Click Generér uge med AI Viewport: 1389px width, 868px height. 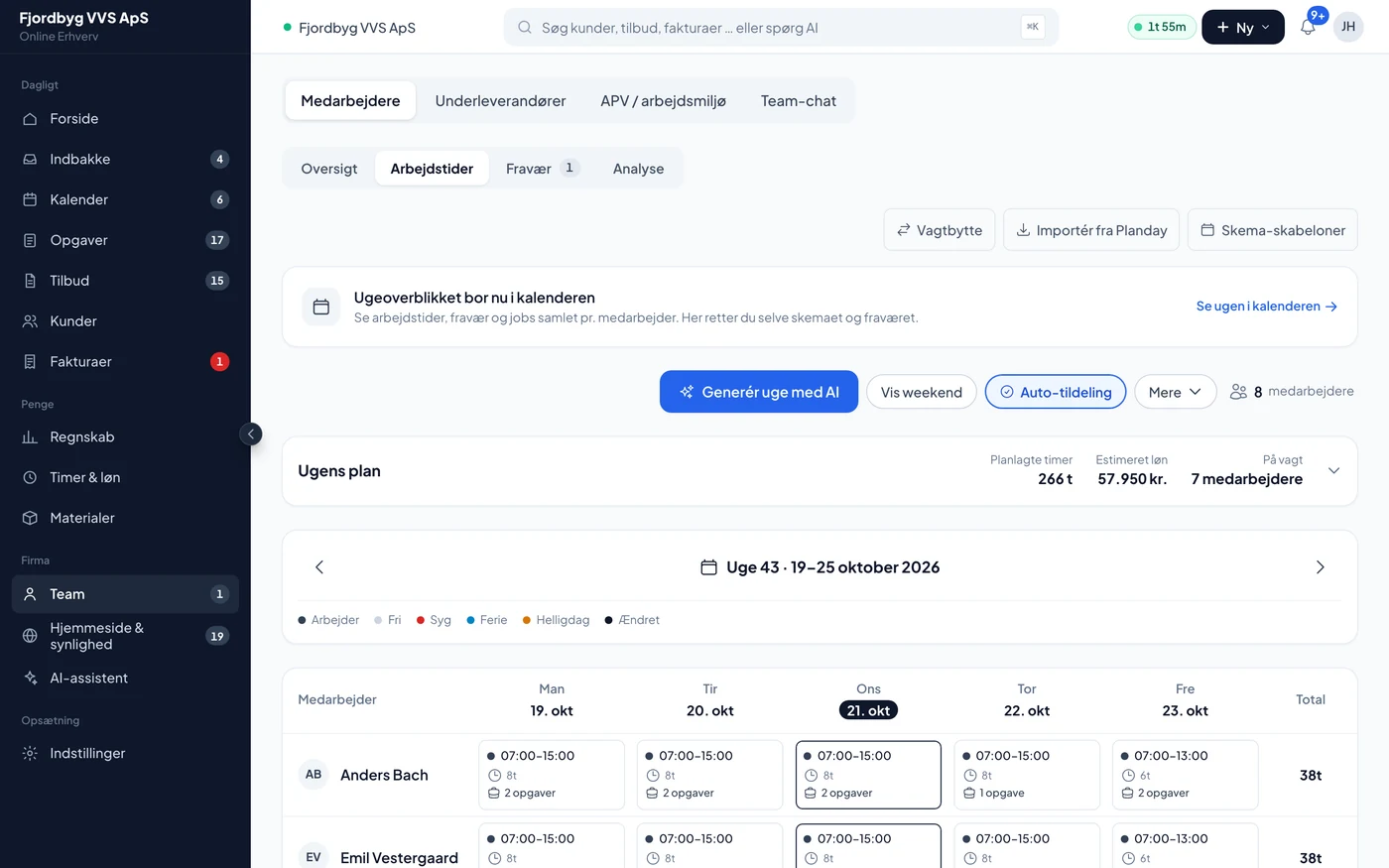(759, 392)
